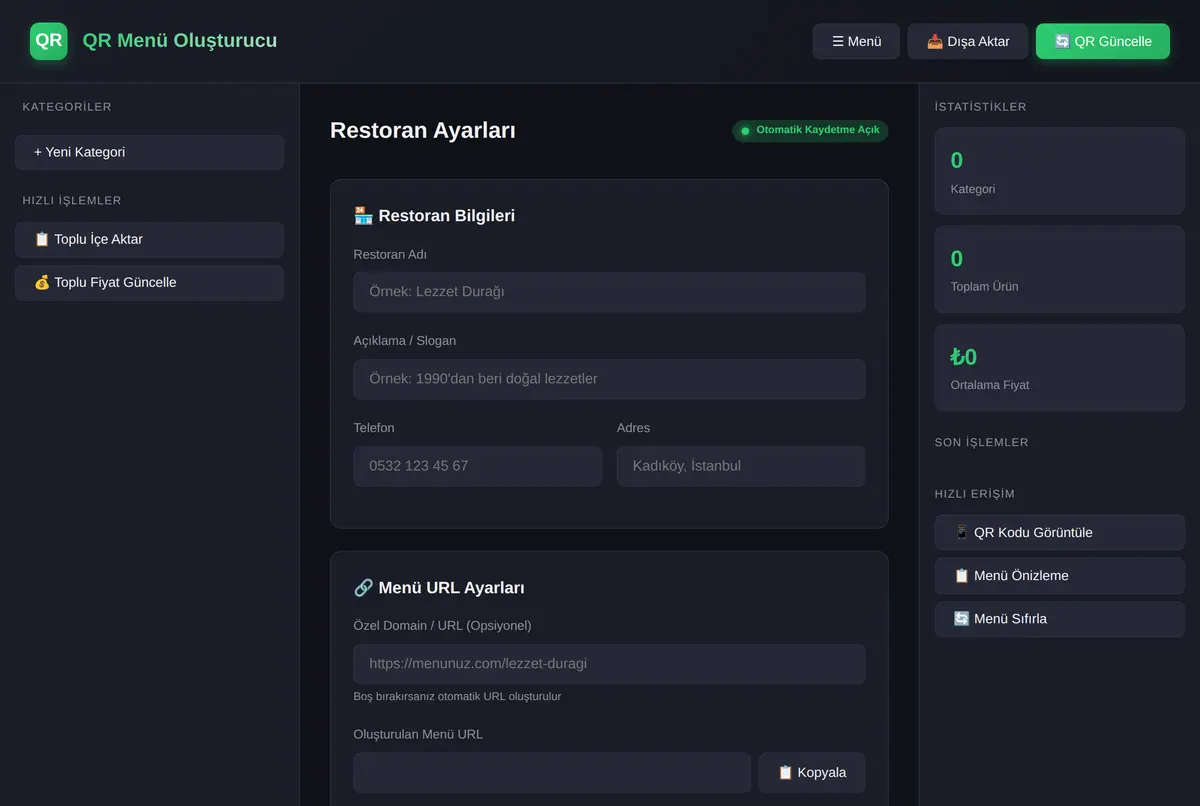
Task: Select the Ortalama Fiyat statistics card
Action: click(x=1060, y=368)
